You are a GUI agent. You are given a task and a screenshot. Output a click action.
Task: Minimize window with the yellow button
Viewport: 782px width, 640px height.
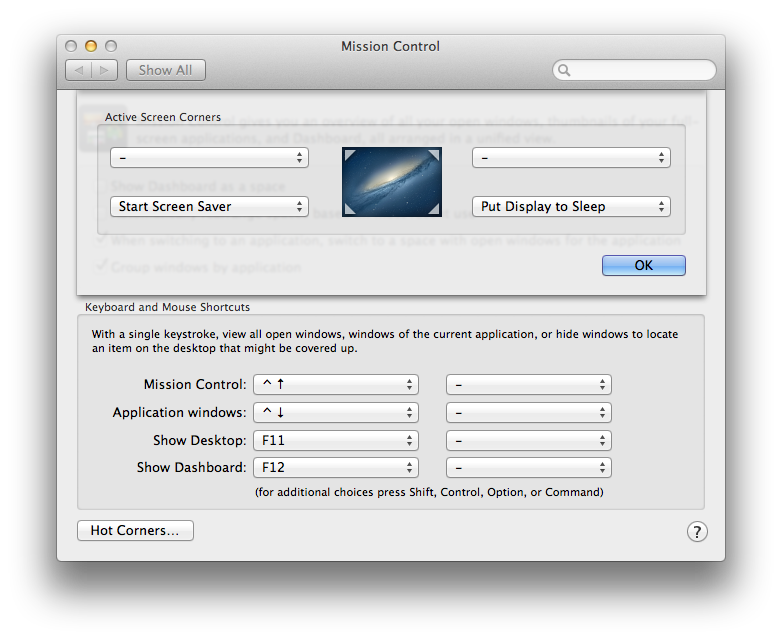[x=91, y=46]
